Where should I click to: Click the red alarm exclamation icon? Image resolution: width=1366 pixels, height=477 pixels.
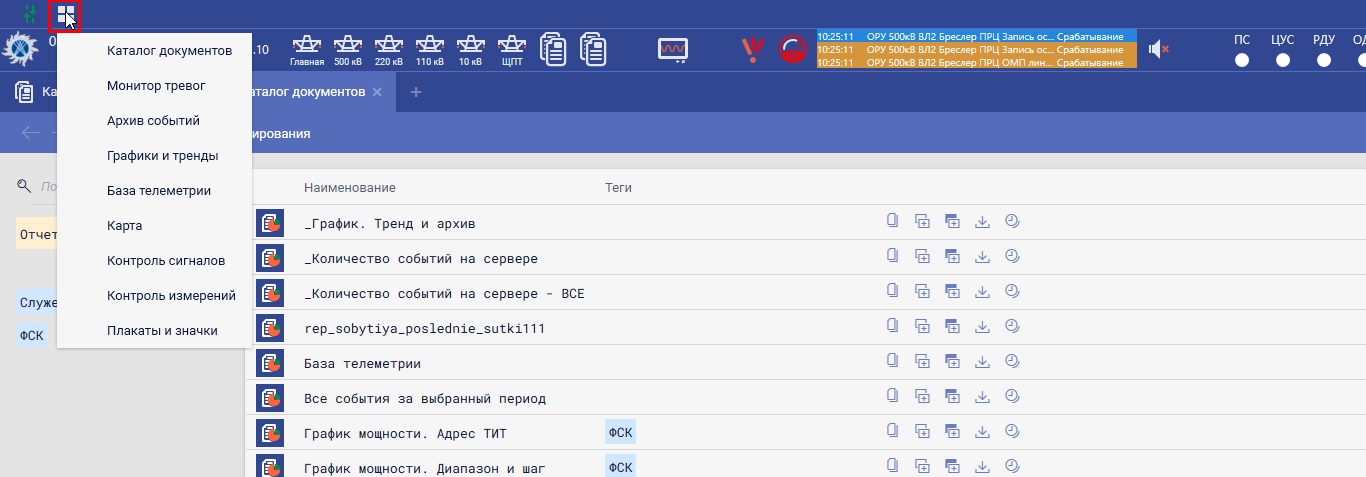coord(751,49)
